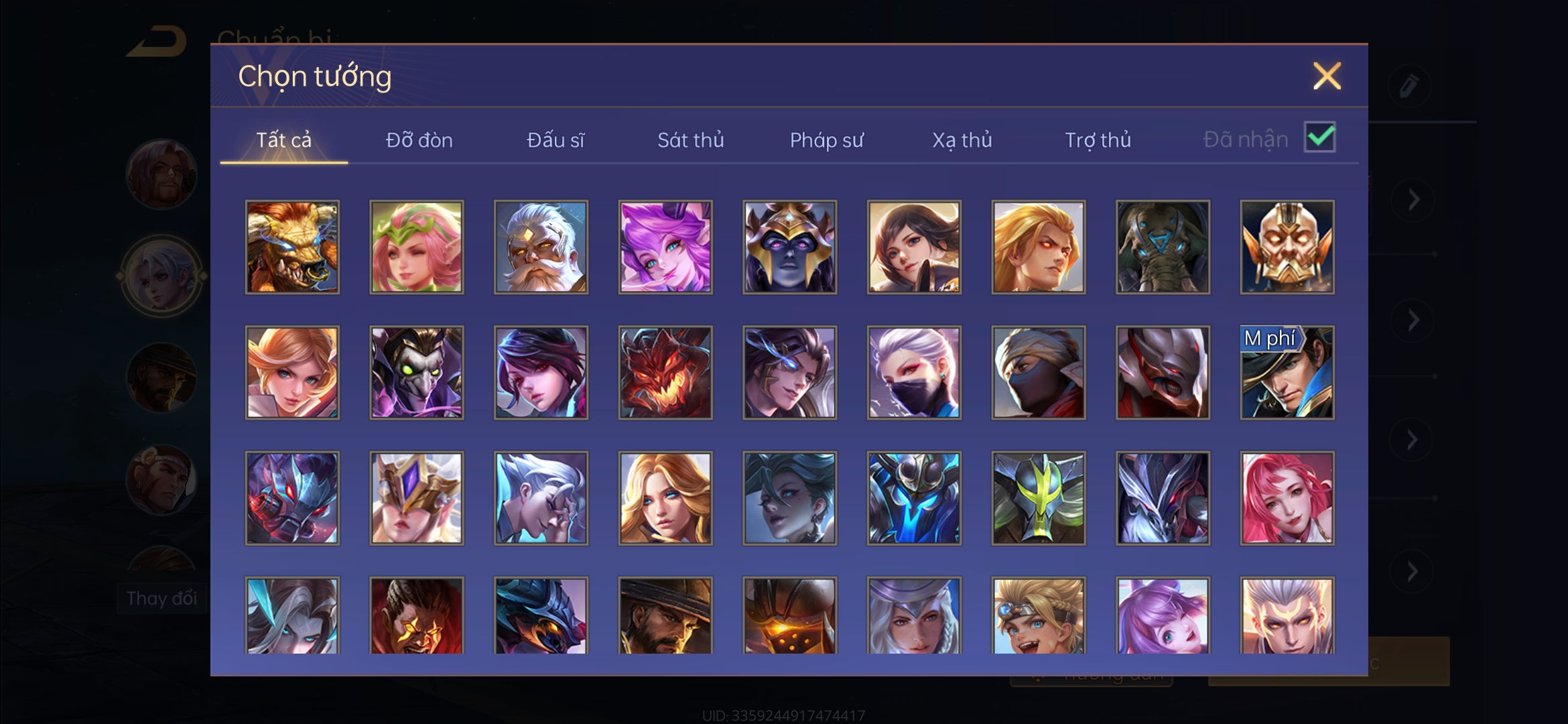1568x724 pixels.
Task: Open the 'Sát thủ' heroes tab
Action: 691,139
